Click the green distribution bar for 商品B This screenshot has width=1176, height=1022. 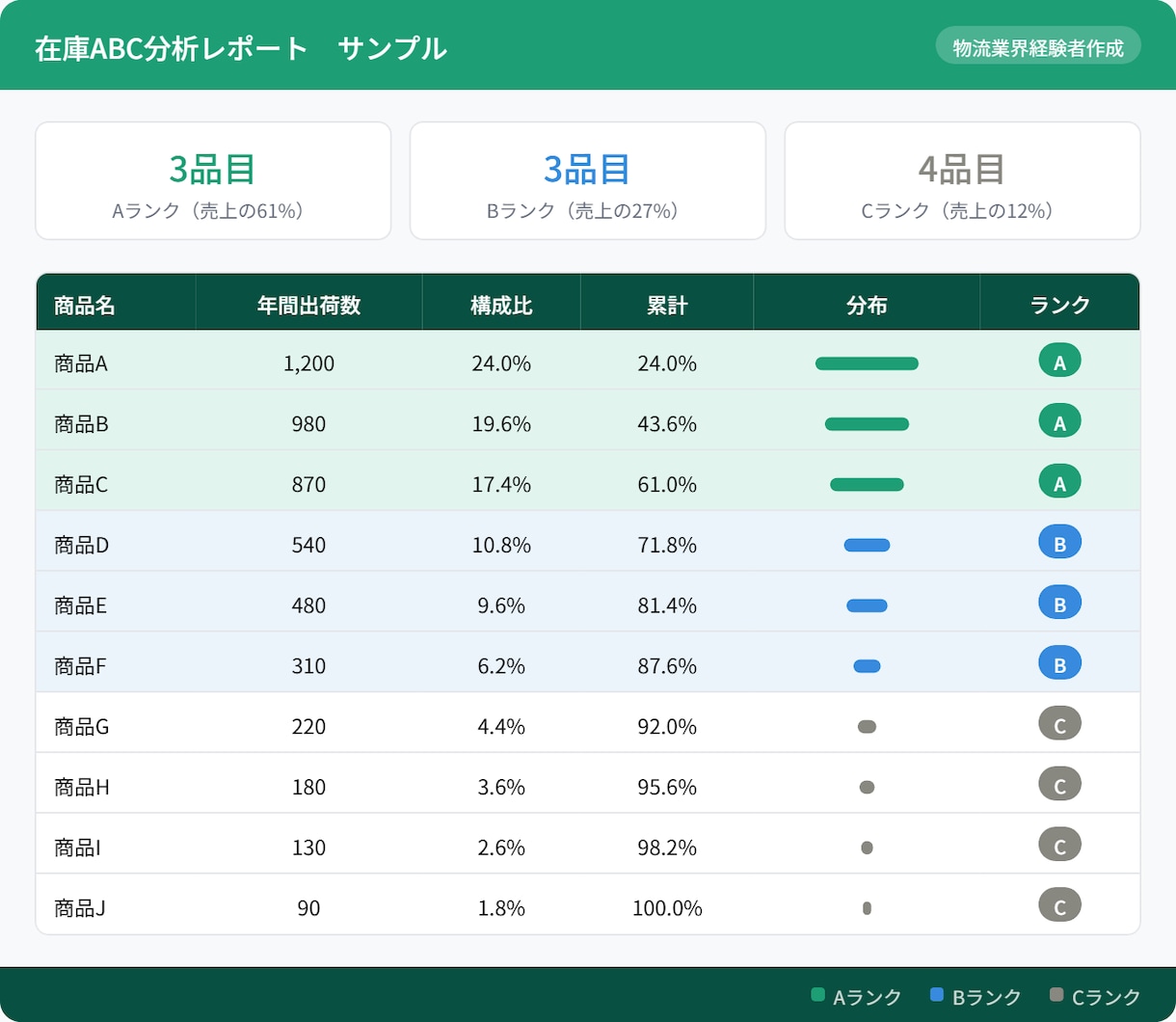click(867, 424)
